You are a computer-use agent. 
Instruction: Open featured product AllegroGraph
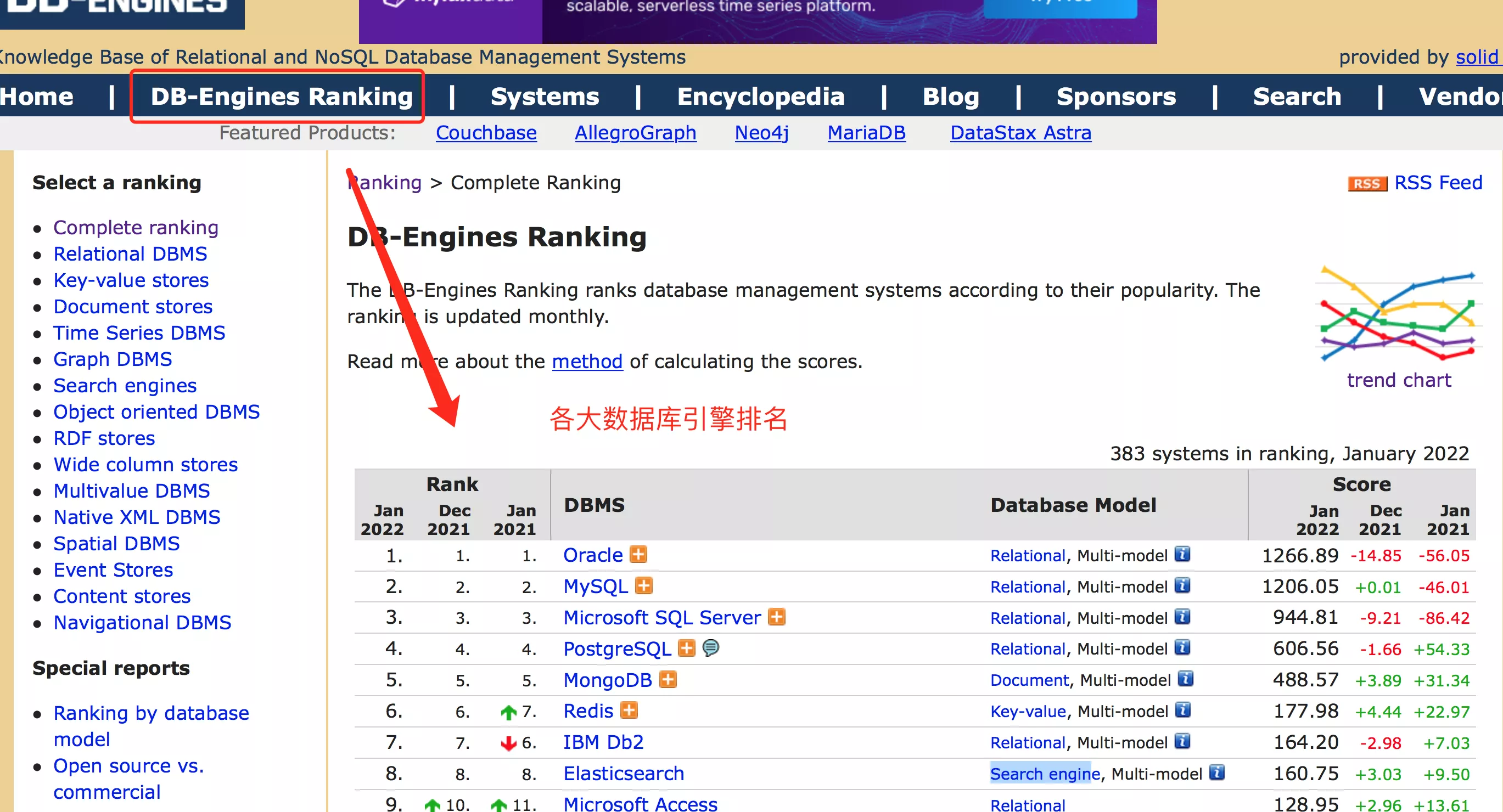click(635, 133)
